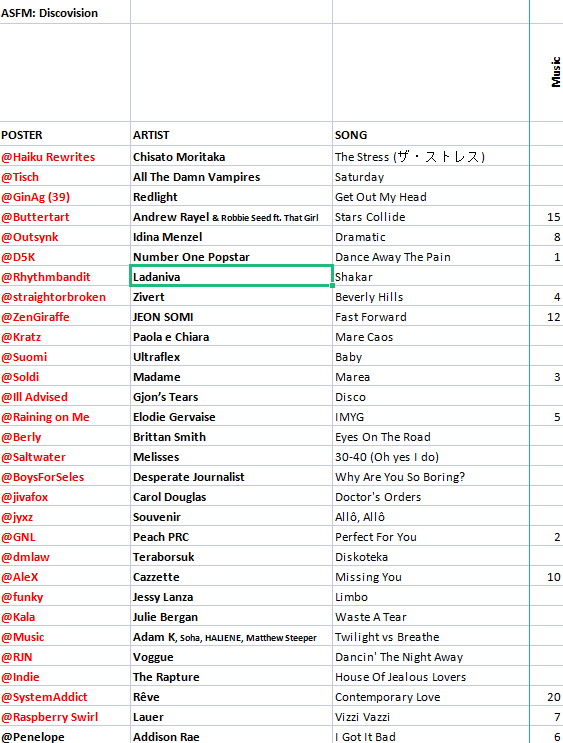Select the 'Beverly Hills' song cell

[x=431, y=297]
